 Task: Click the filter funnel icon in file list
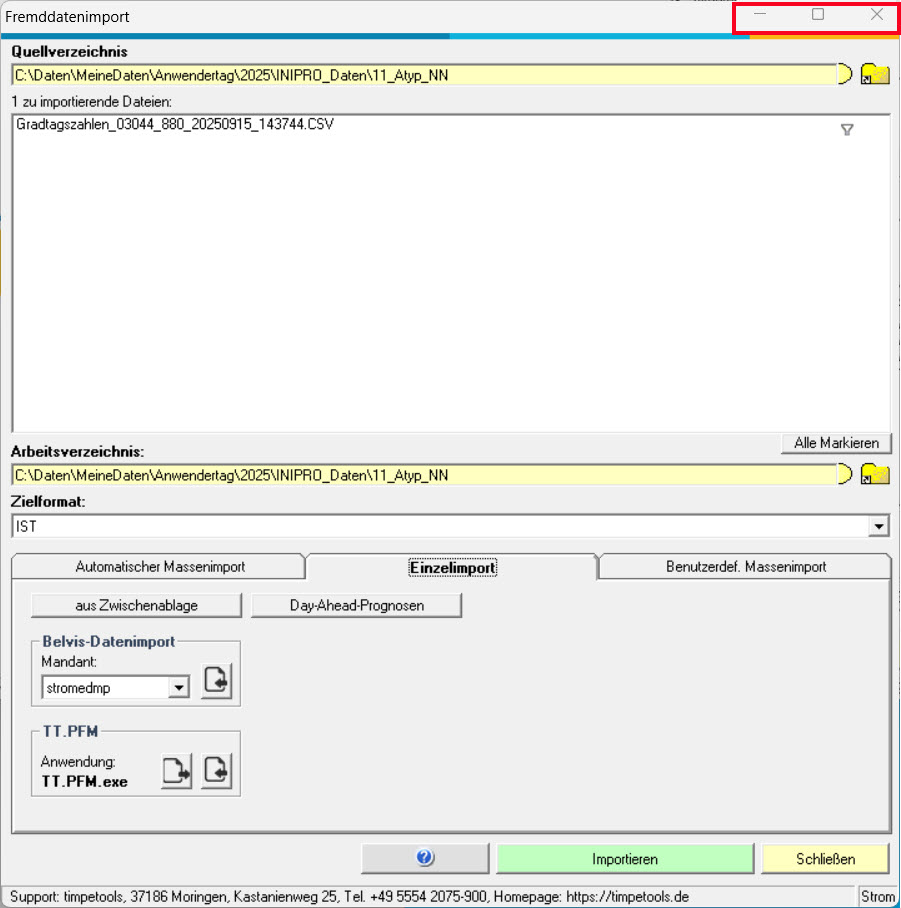(x=847, y=130)
